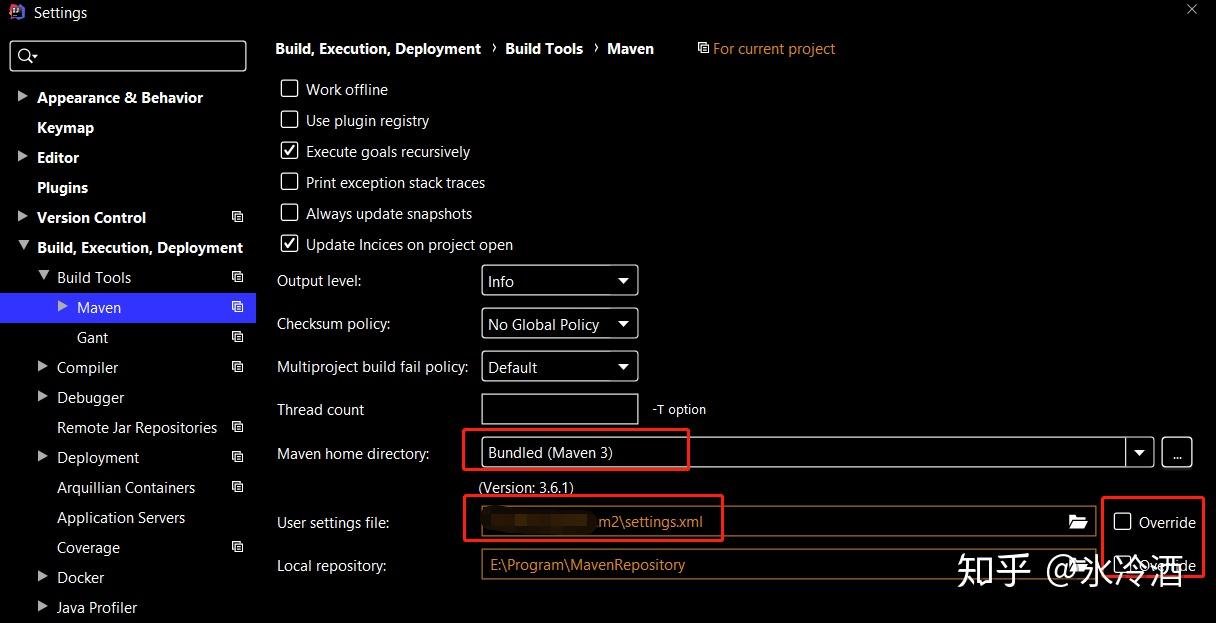Click the folder icon for User settings file

point(1077,522)
